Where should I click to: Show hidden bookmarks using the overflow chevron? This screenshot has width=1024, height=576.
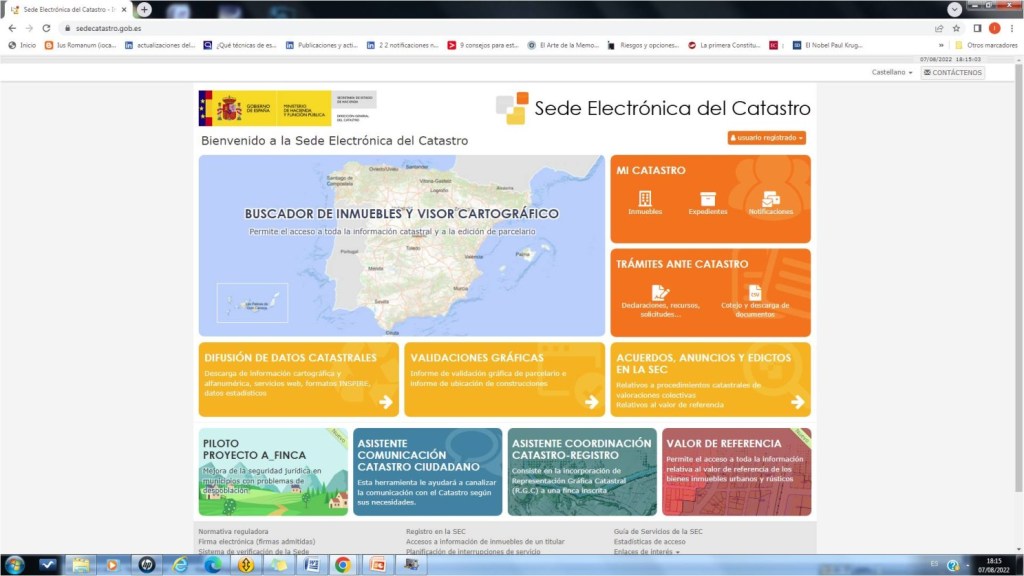coord(941,45)
